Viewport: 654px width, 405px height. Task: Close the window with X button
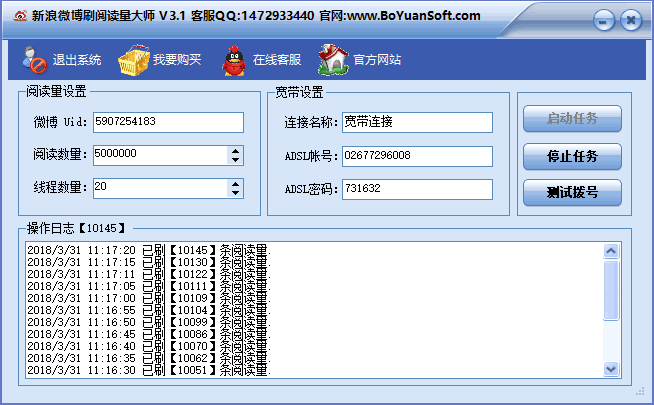tap(631, 20)
